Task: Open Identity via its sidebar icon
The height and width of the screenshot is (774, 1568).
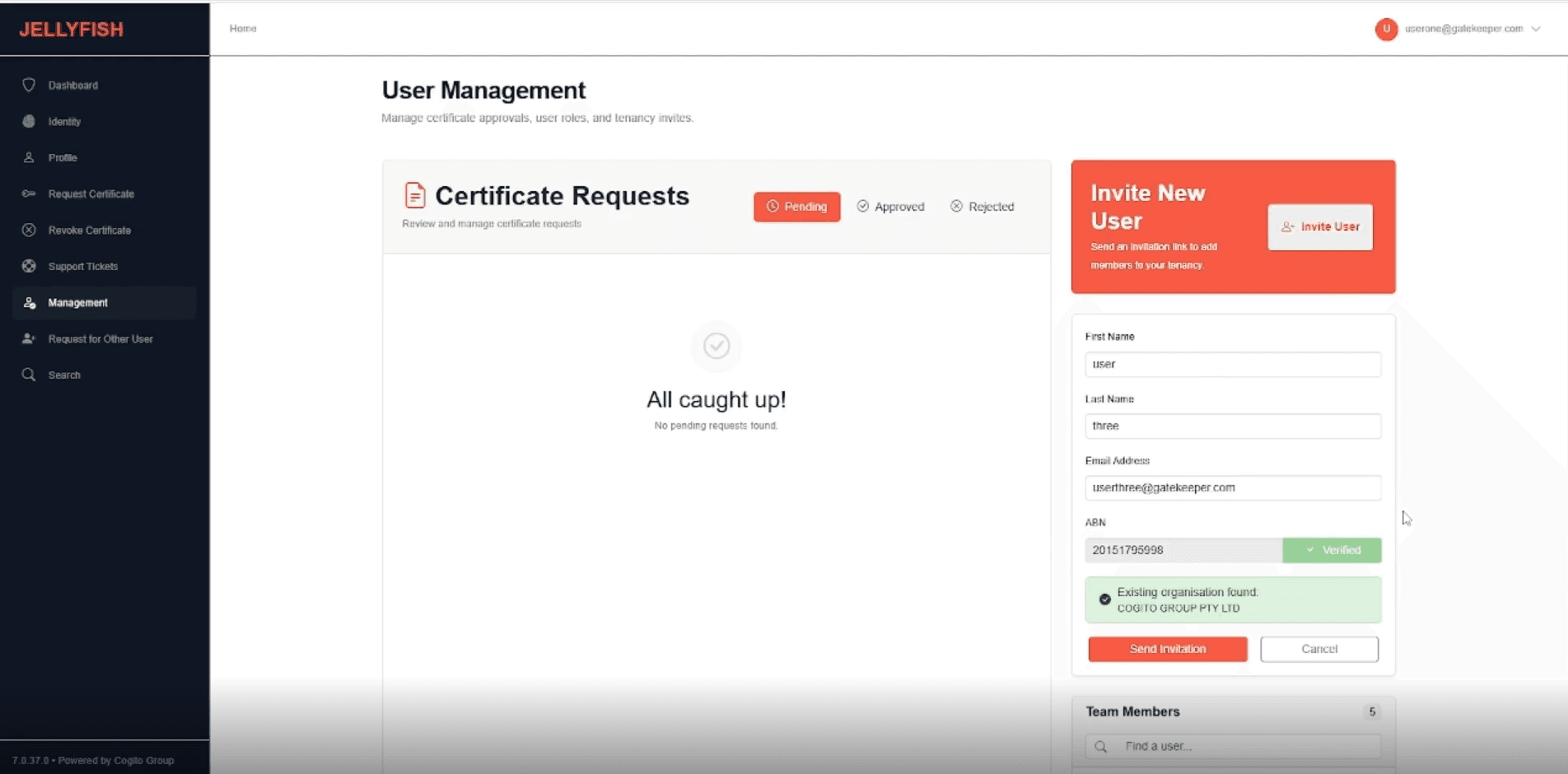Action: [29, 121]
